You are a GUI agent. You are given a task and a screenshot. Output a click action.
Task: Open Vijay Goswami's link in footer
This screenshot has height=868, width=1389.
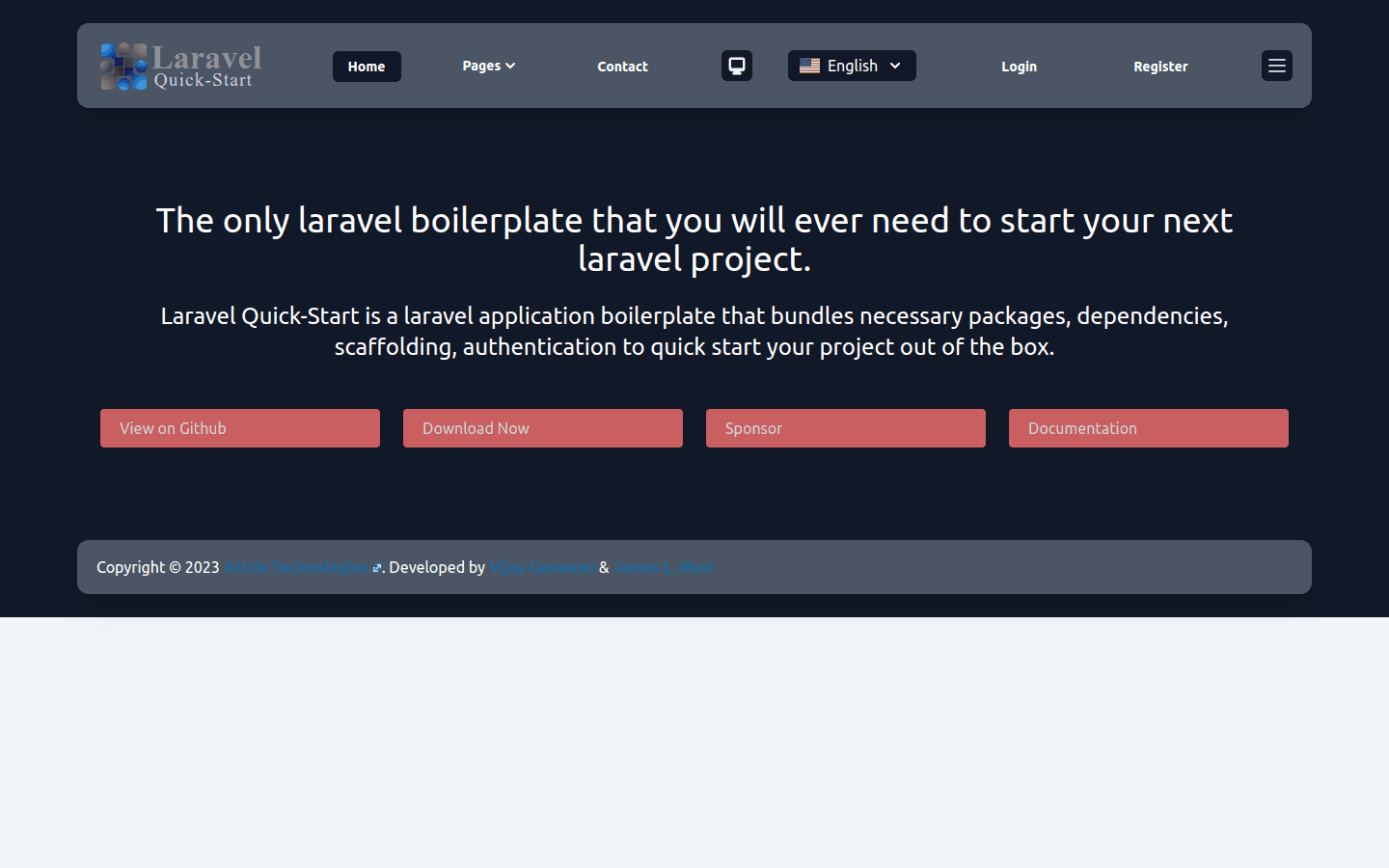pos(542,567)
